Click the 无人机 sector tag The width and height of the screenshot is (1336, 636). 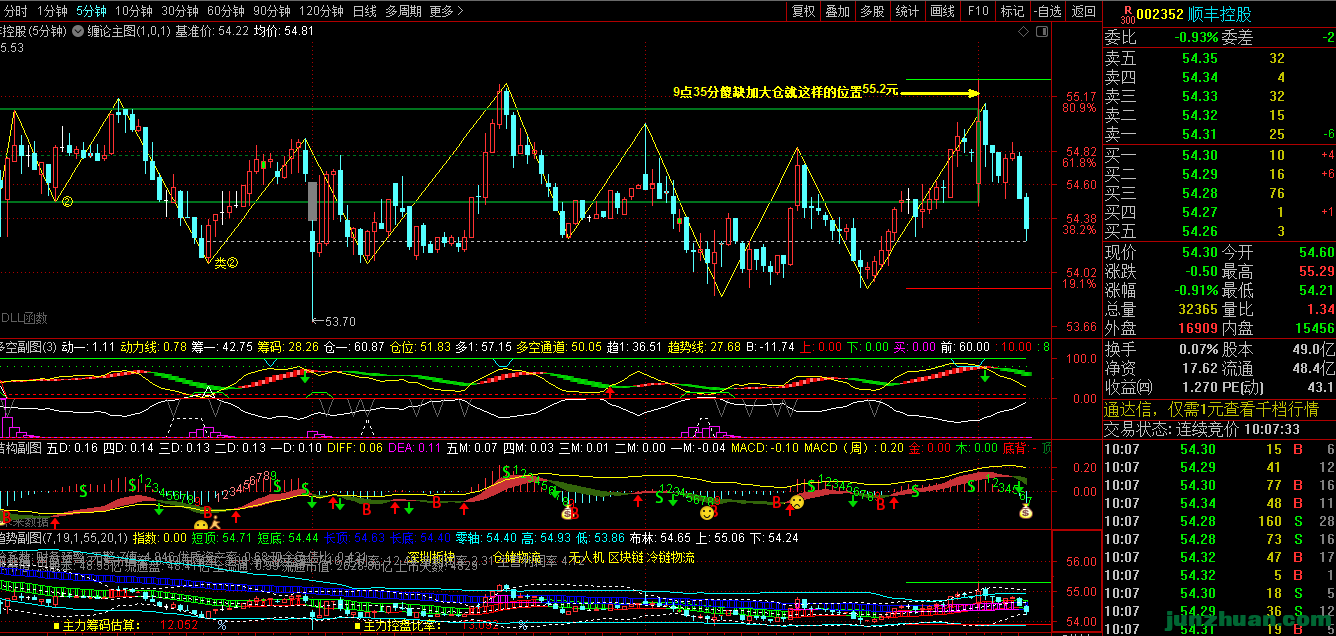pyautogui.click(x=585, y=557)
